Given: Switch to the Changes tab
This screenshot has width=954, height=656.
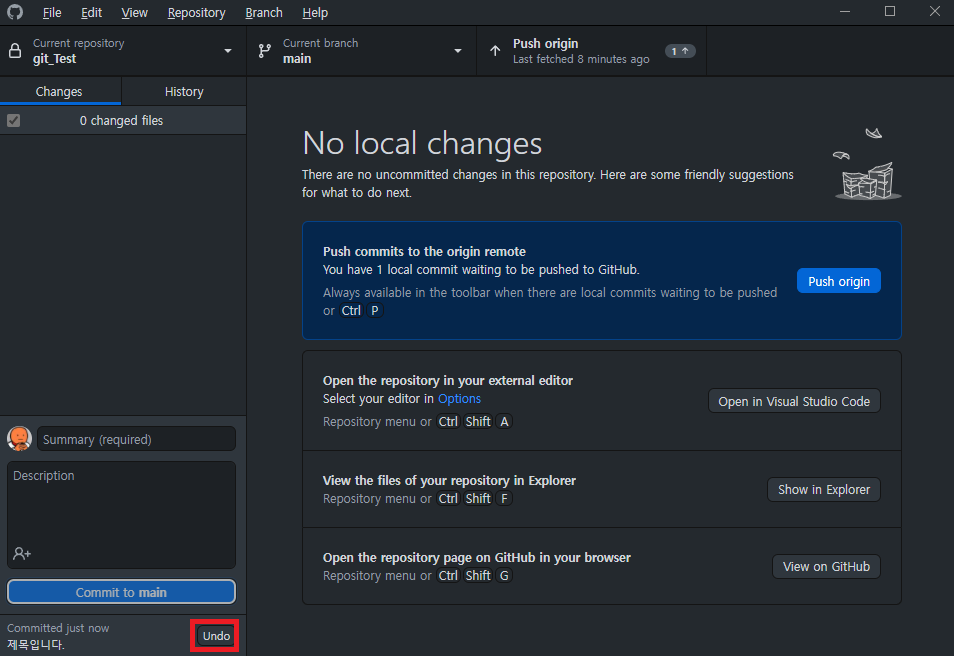Looking at the screenshot, I should click(x=59, y=91).
